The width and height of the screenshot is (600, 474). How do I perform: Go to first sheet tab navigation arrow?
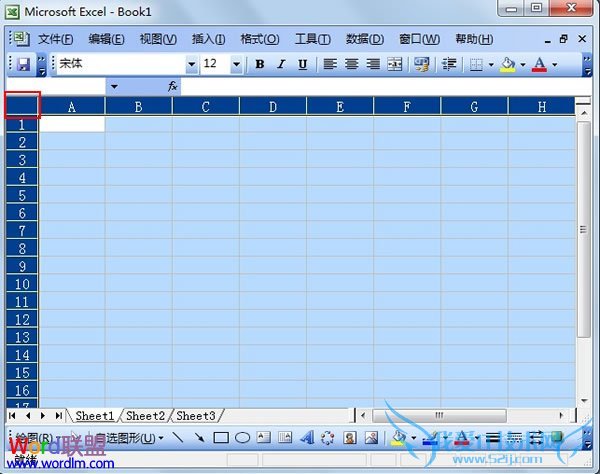pyautogui.click(x=12, y=415)
